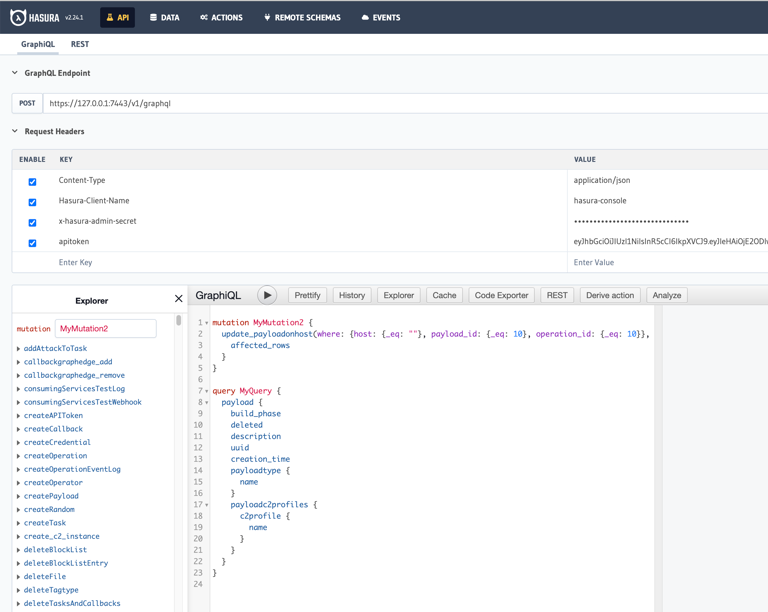Select the API nav item

click(x=117, y=18)
